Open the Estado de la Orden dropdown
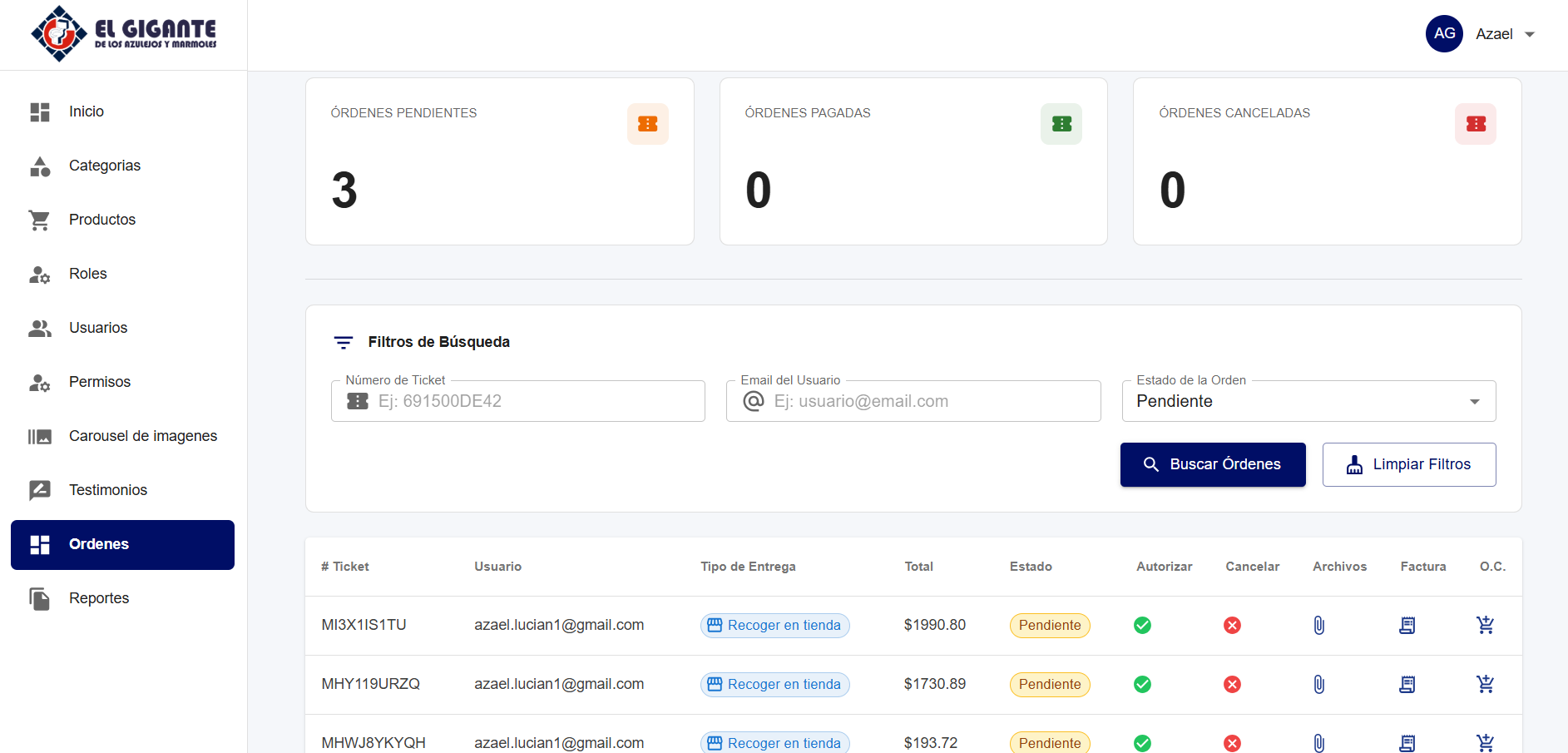This screenshot has width=1568, height=753. 1308,401
